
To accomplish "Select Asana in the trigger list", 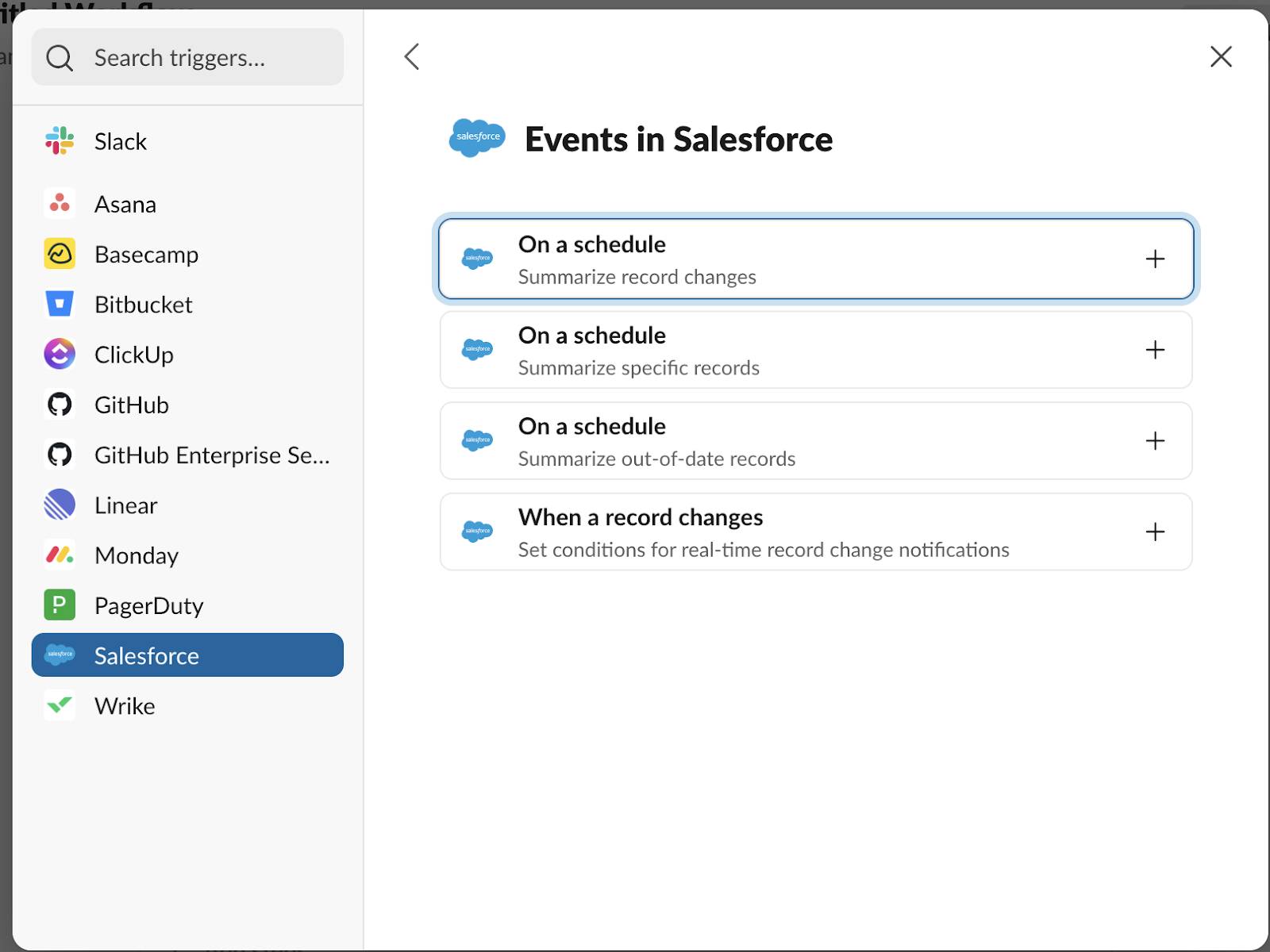I will 187,204.
